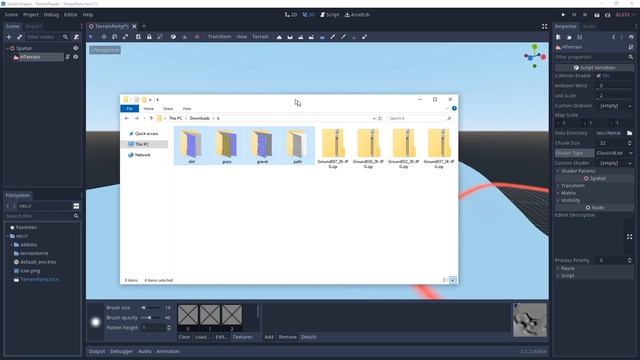640x360 pixels.
Task: Select the terrain Smooth height brush
Action: (300, 37)
